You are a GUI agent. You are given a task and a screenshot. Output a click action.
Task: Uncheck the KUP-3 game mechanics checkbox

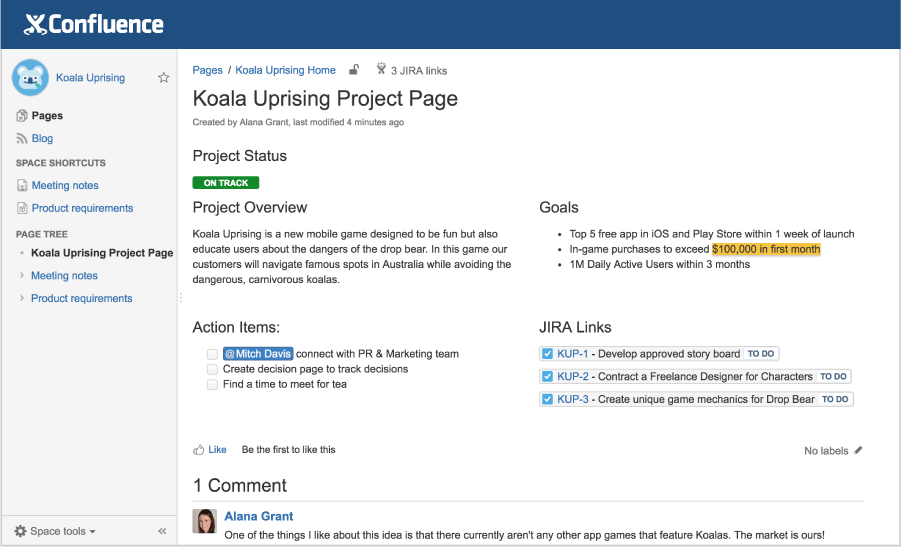click(547, 399)
